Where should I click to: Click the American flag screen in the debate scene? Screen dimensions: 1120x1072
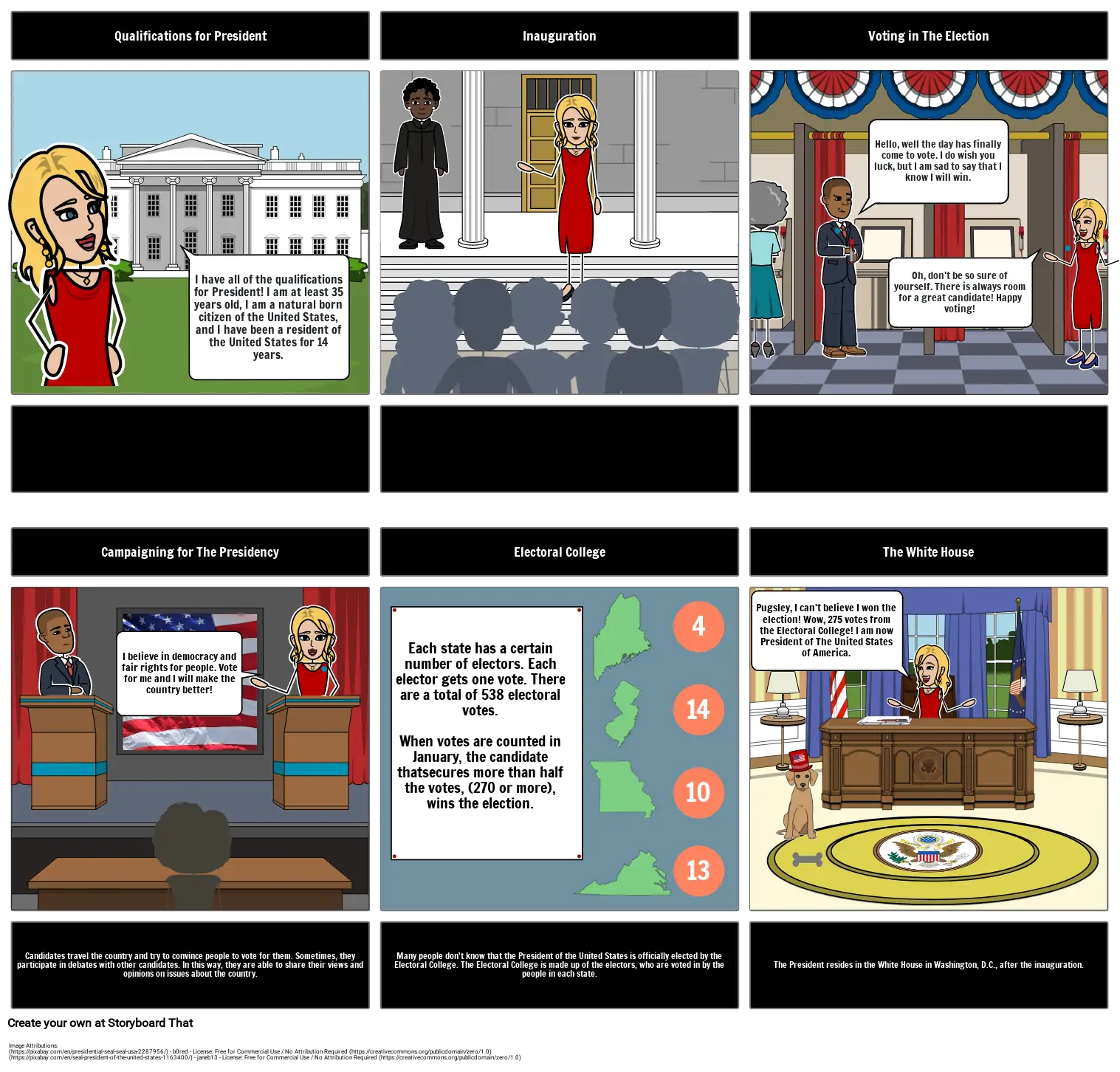tap(190, 683)
